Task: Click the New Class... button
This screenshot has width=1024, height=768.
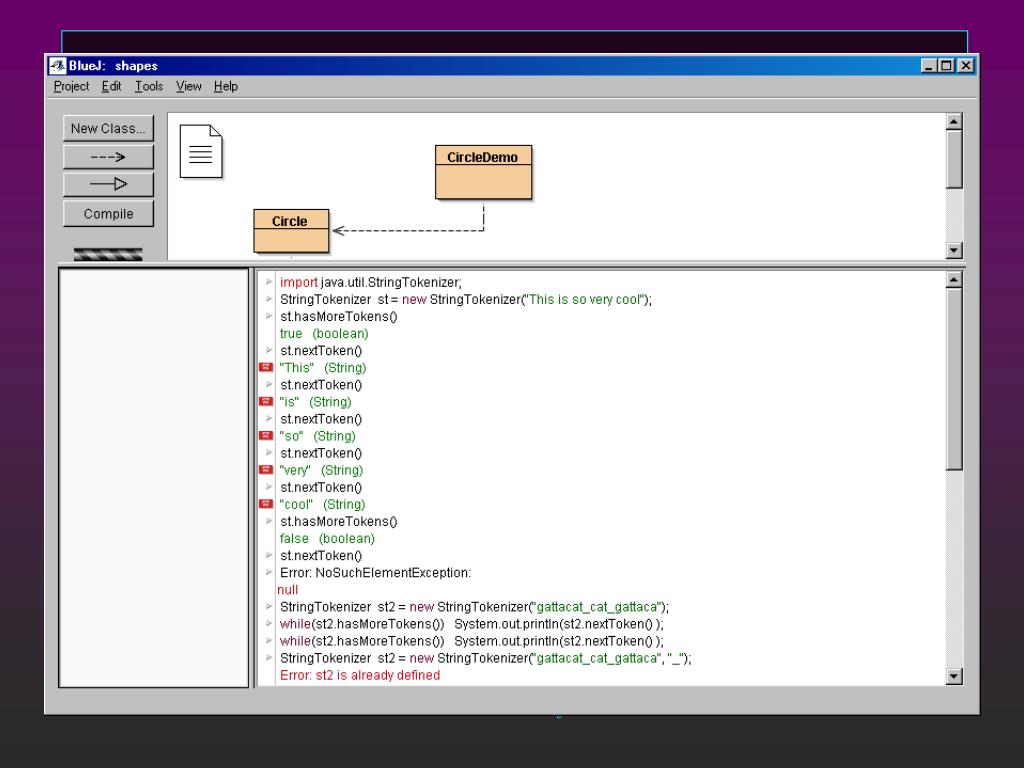Action: coord(108,129)
